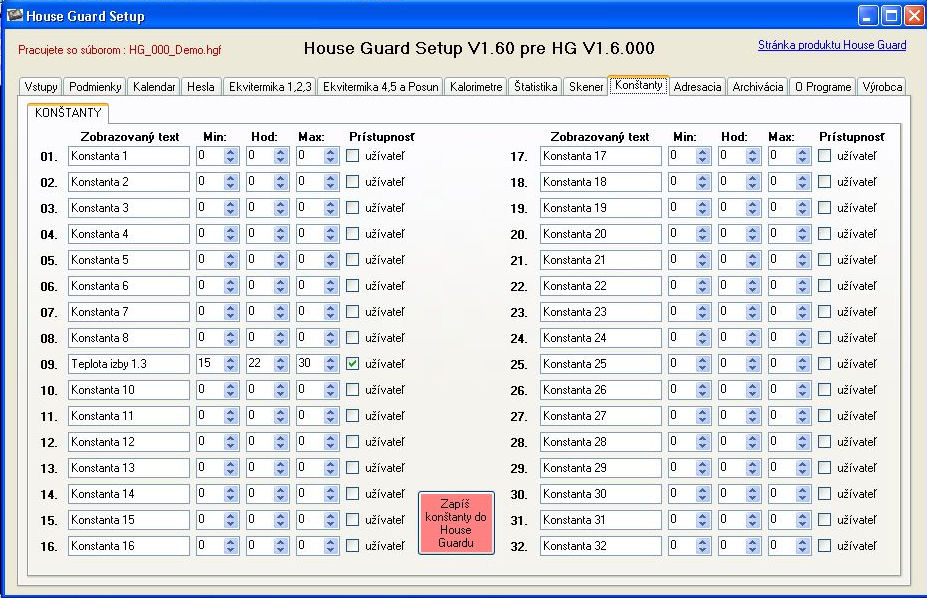This screenshot has width=927, height=598.
Task: Tick užívateľ checkbox in row 04
Action: 352,234
